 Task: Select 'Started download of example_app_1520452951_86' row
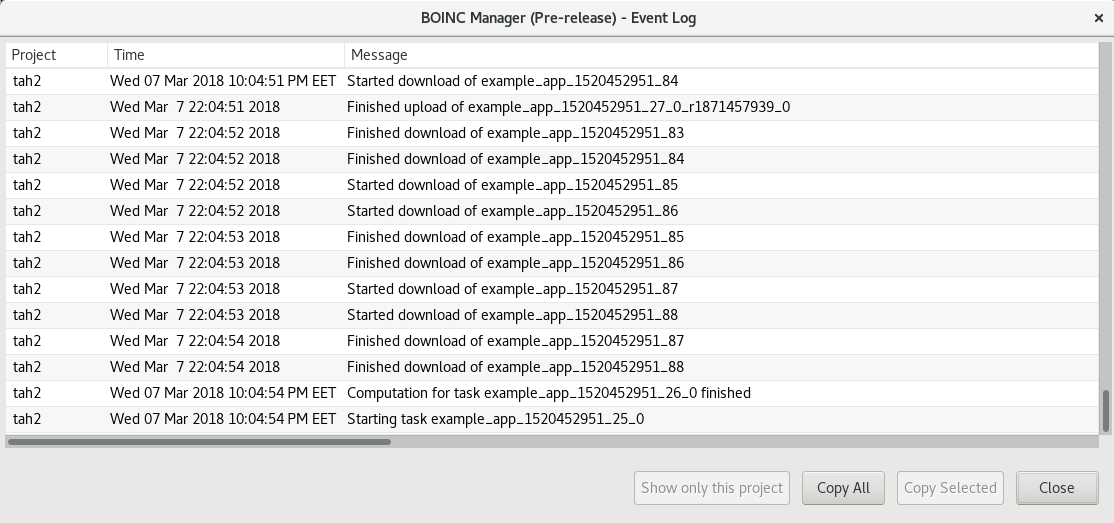click(x=552, y=211)
